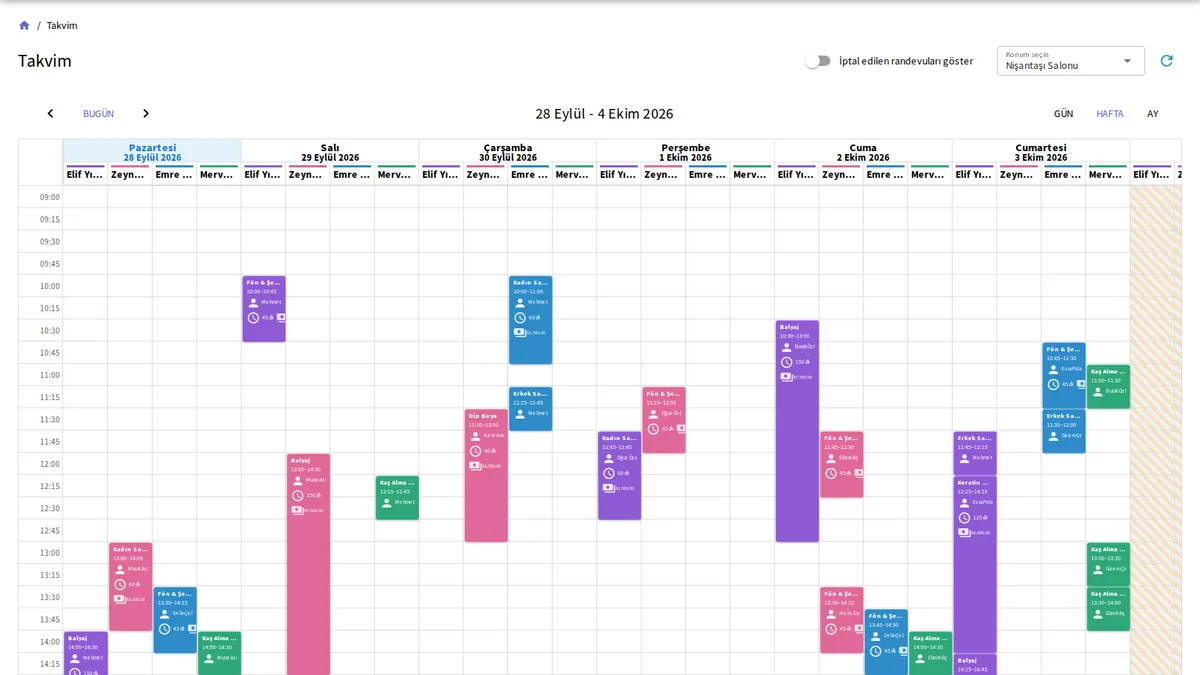Click the person icon in Salı's 12:15 Kaş Alma appointment
The width and height of the screenshot is (1200, 675).
point(386,503)
